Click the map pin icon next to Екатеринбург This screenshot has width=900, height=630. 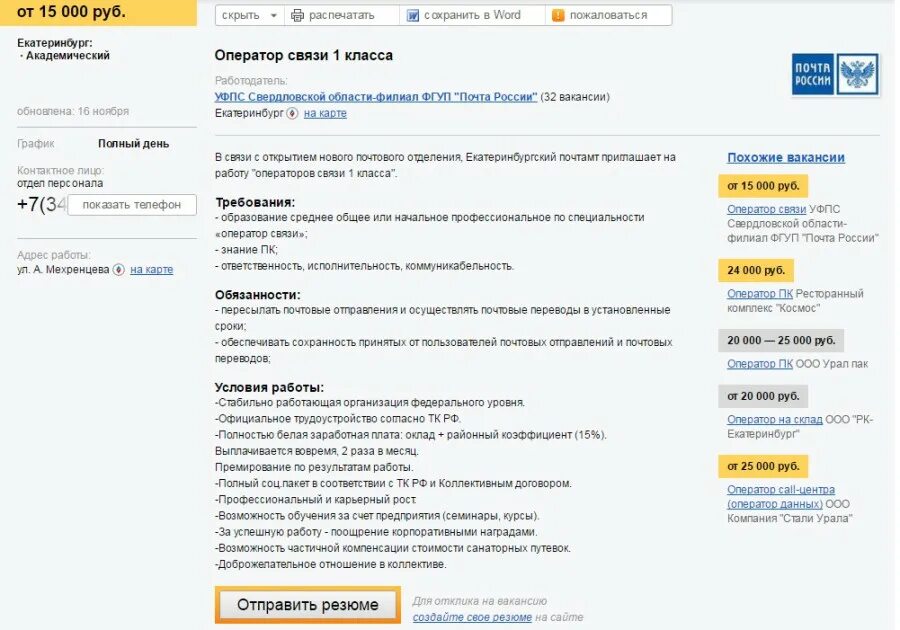coord(292,114)
